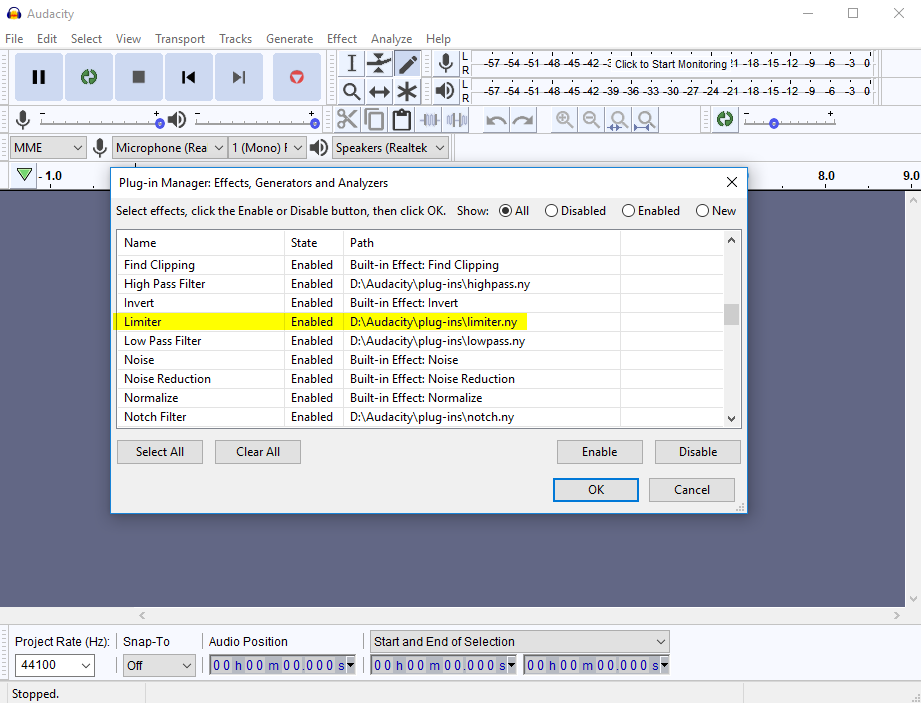Select the Noise Reduction row
This screenshot has height=703, width=921.
[x=419, y=379]
